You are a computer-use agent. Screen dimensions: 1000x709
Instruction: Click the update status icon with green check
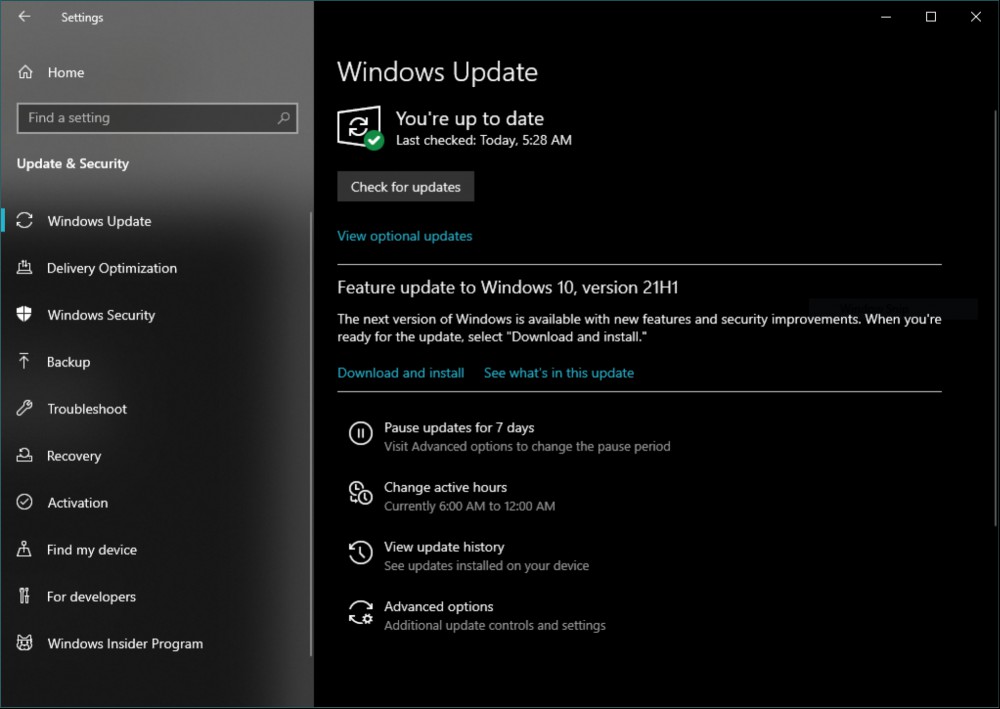click(x=360, y=128)
